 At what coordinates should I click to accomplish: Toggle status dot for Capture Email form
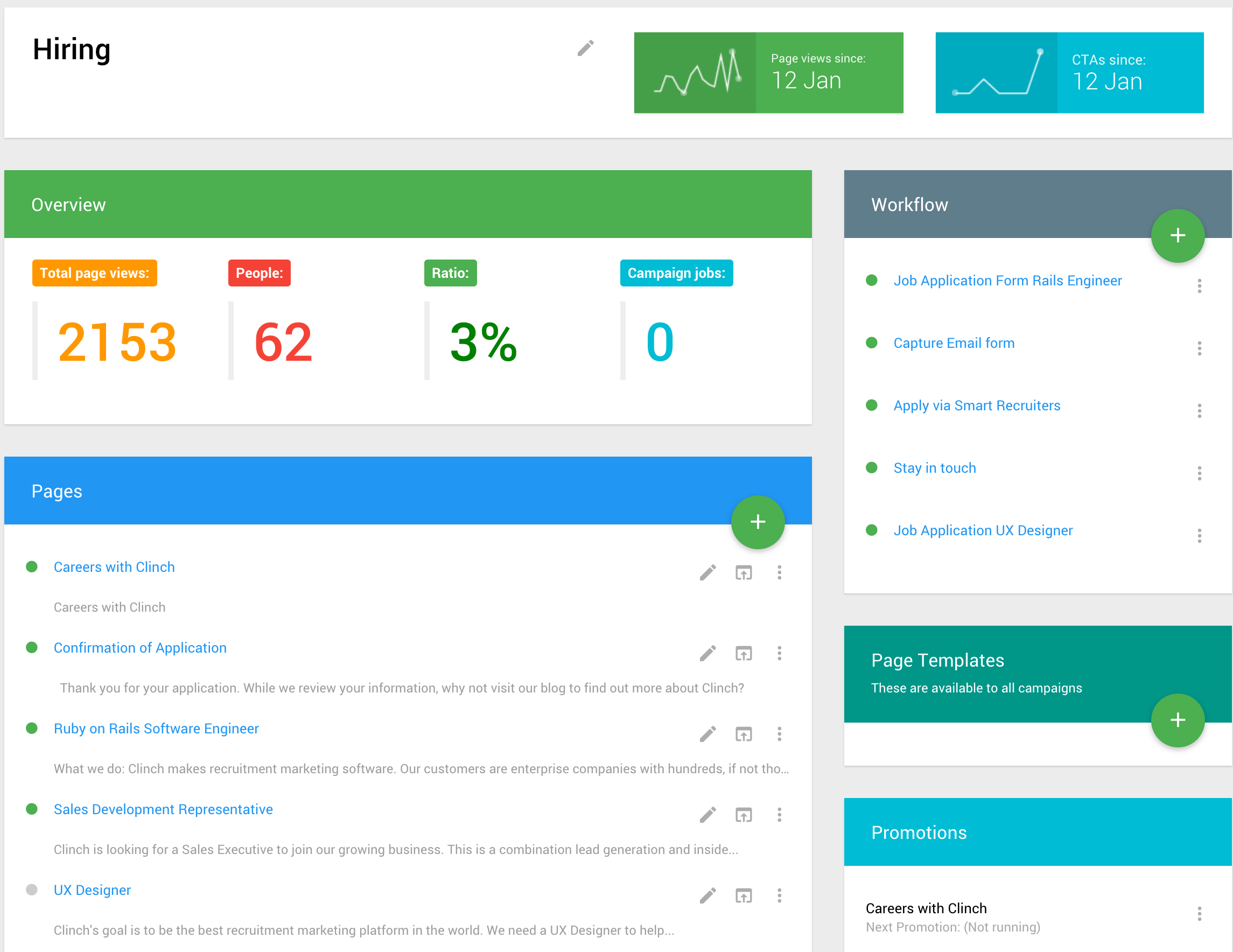pos(872,342)
